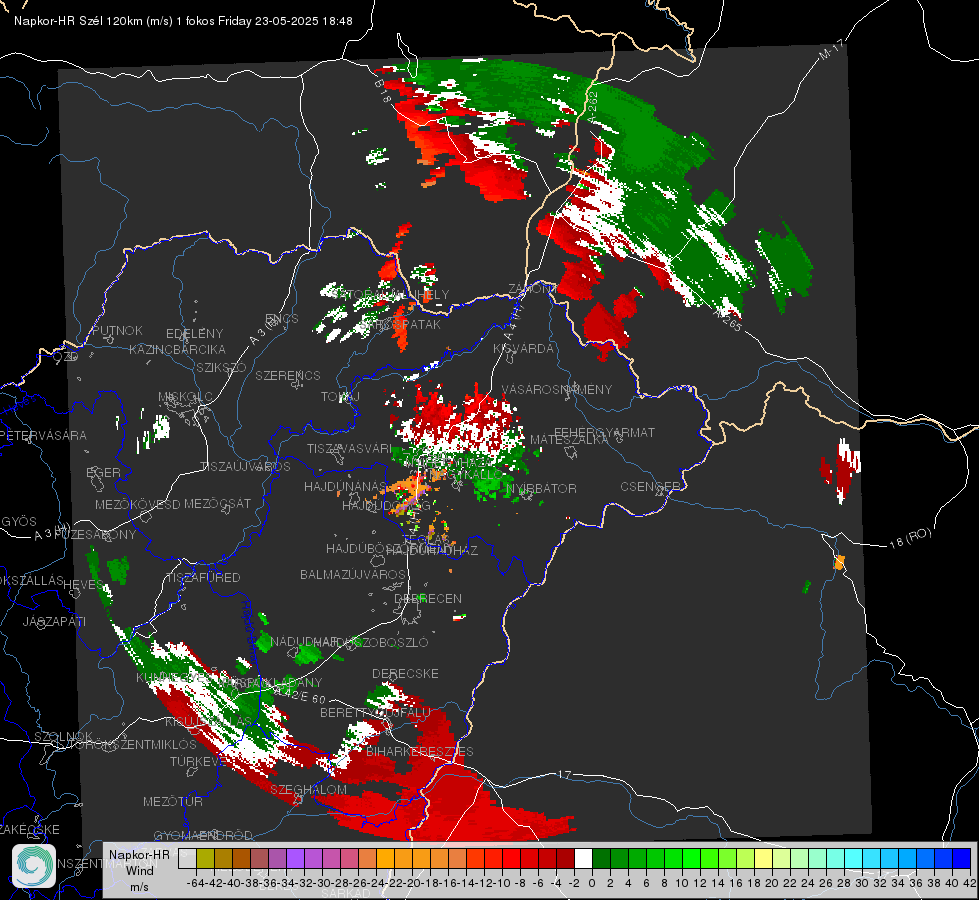Select the TÚRKEVE label
Screen dimensions: 979x900
tap(197, 761)
